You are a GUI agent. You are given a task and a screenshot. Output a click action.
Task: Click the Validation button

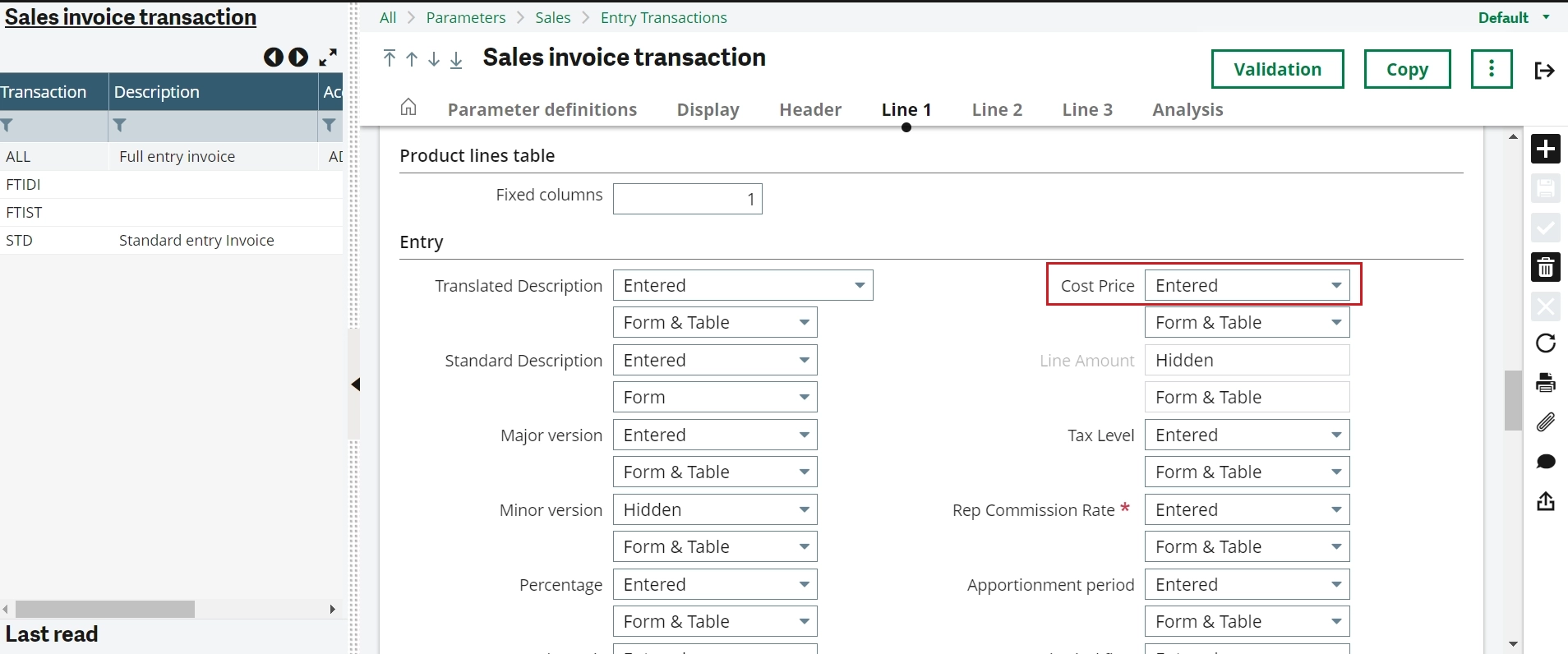pos(1277,69)
